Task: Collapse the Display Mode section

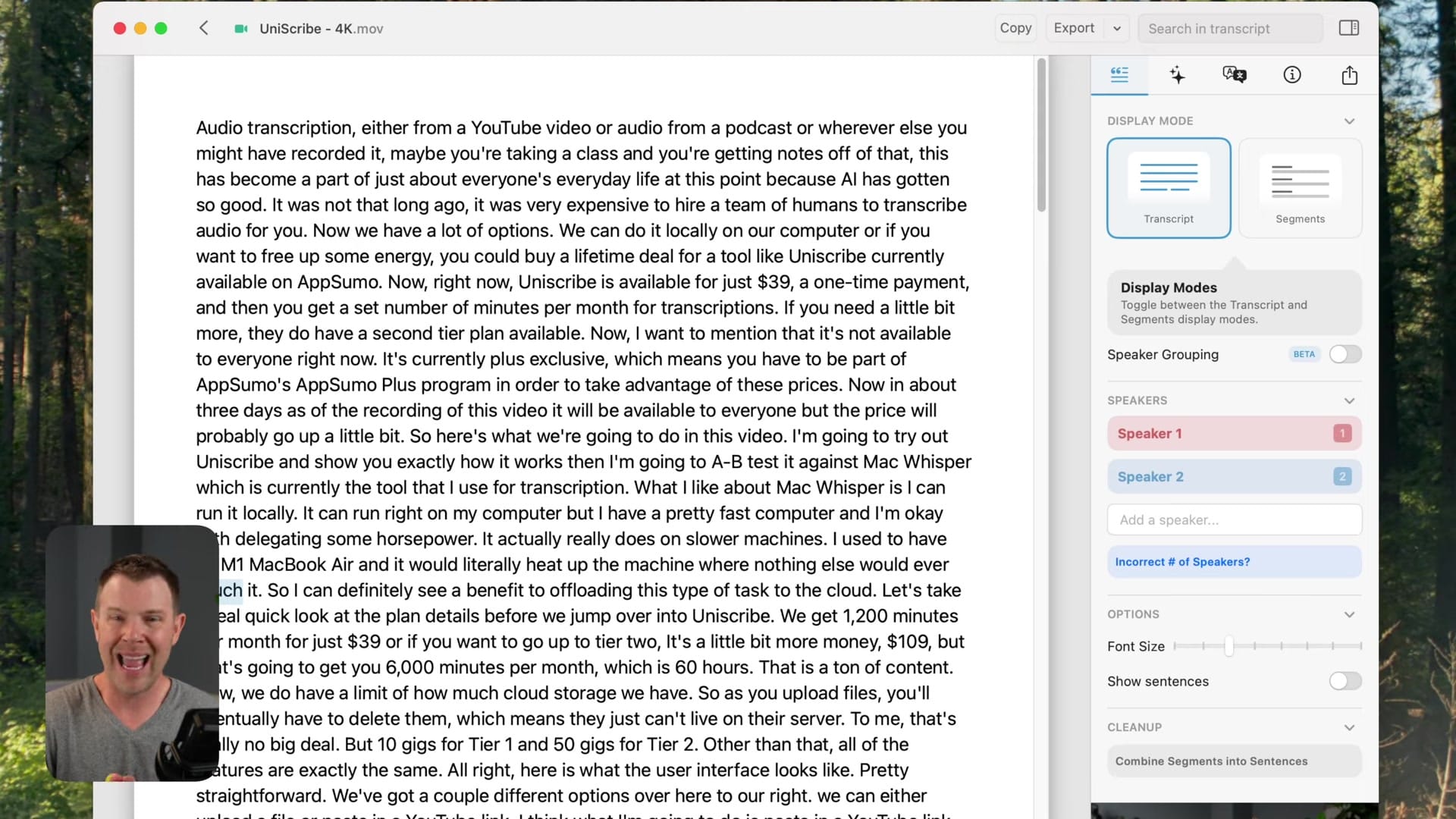Action: pos(1349,121)
